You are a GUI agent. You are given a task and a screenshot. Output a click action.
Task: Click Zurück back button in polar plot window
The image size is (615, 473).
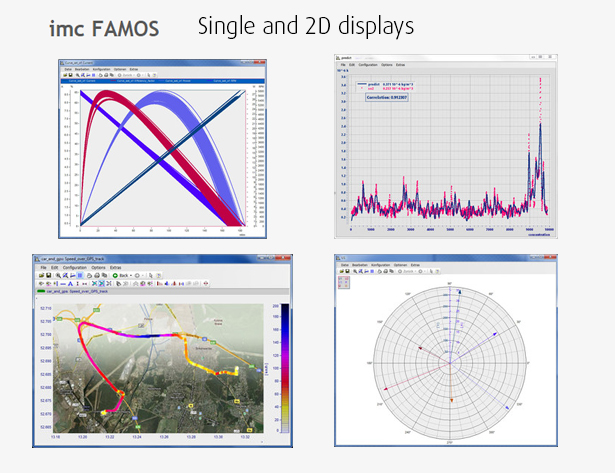click(x=407, y=271)
